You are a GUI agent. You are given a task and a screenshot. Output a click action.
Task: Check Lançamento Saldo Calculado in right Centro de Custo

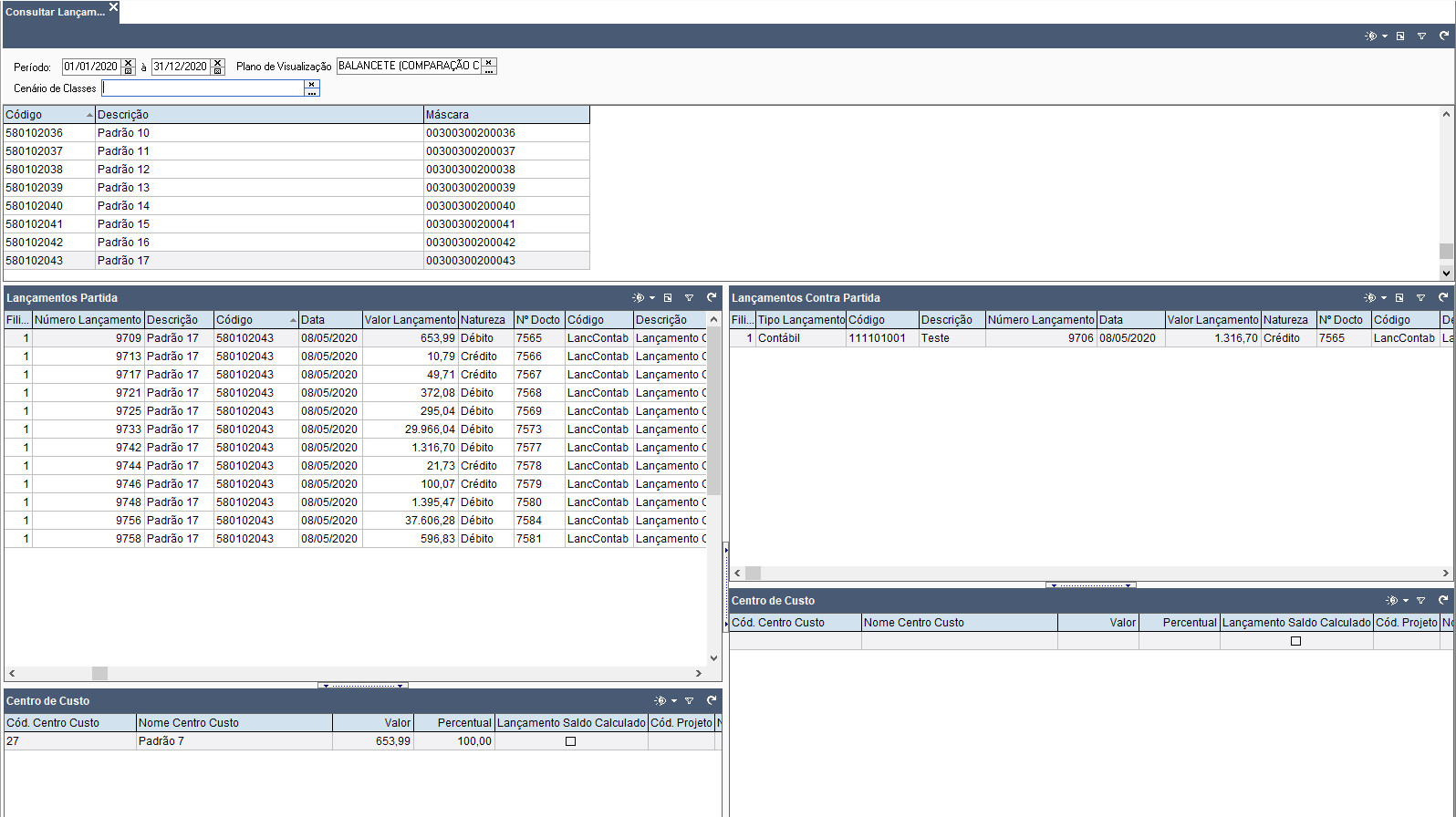pyautogui.click(x=1295, y=641)
